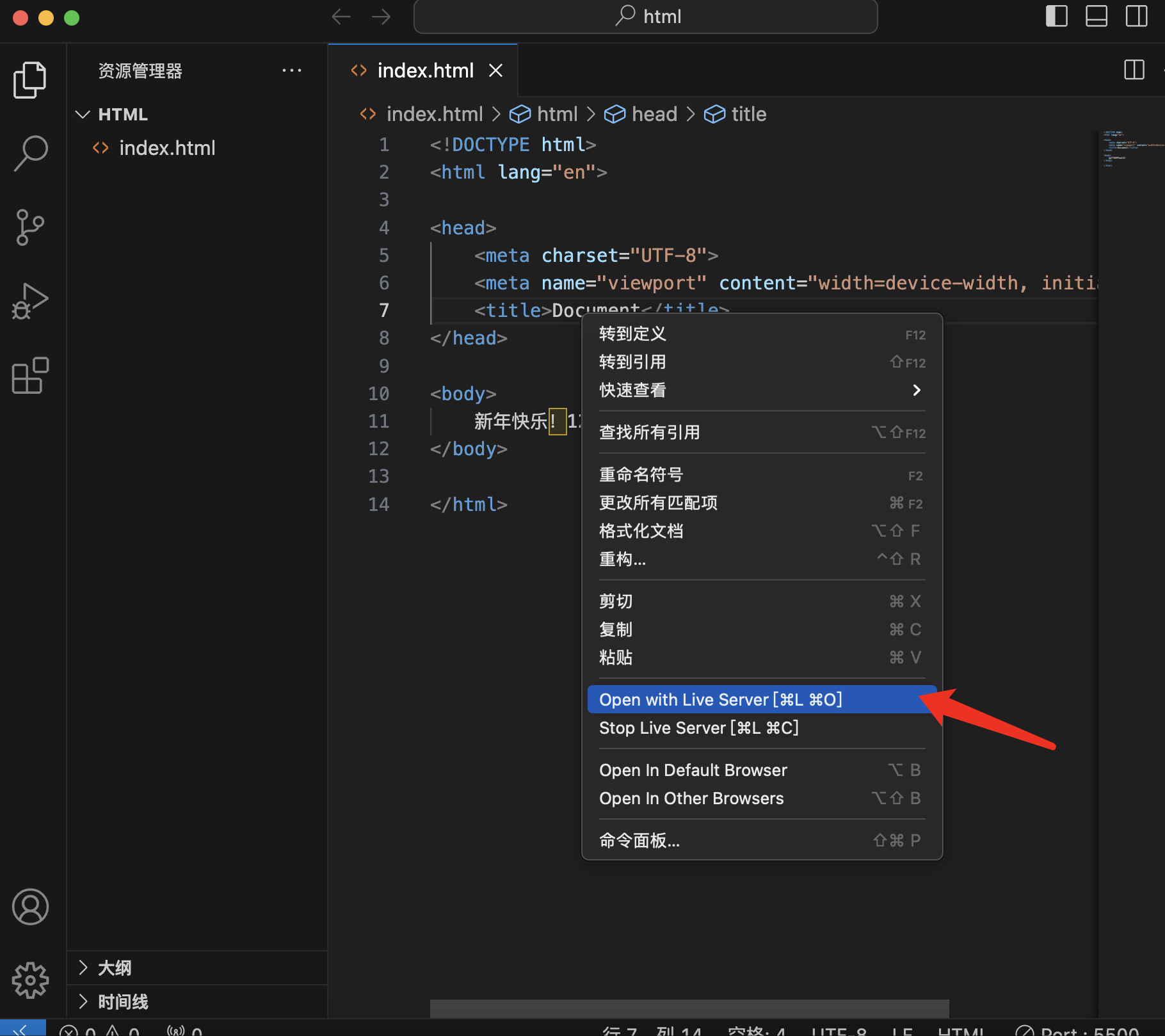This screenshot has width=1165, height=1036.
Task: Click the errors count icon in status bar
Action: 68,1031
